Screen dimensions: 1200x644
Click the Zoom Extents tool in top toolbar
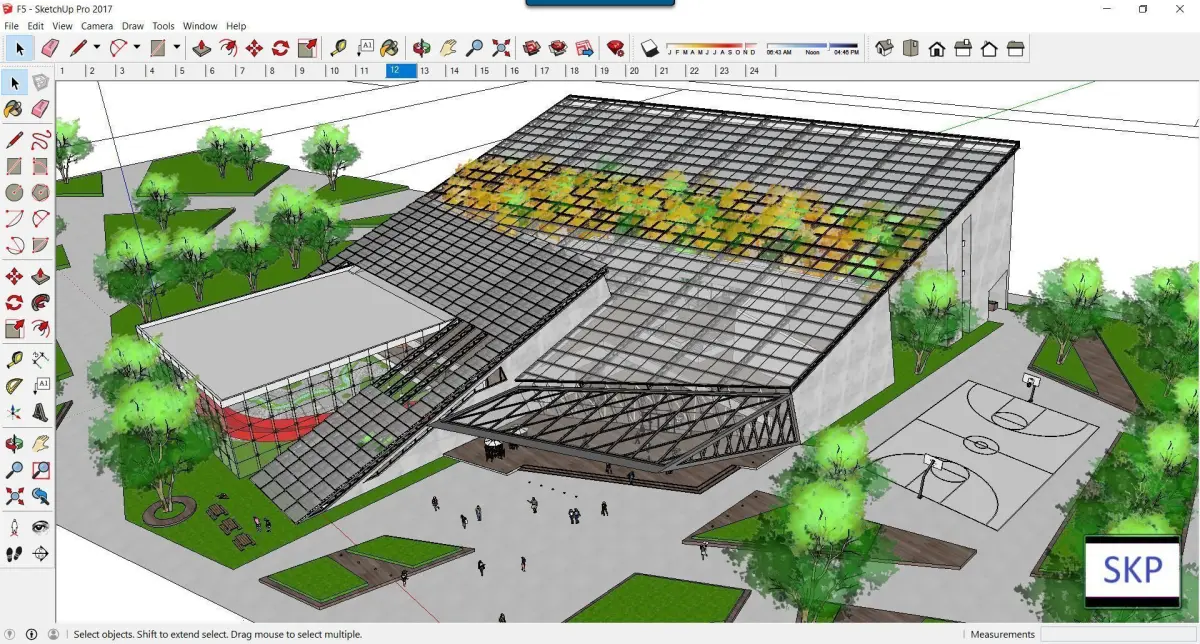pyautogui.click(x=501, y=47)
